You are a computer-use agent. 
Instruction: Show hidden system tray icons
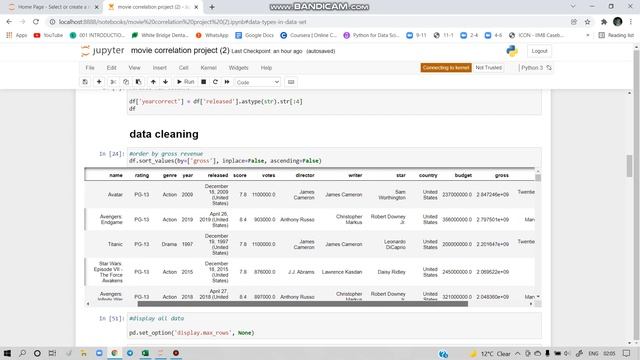[x=517, y=353]
